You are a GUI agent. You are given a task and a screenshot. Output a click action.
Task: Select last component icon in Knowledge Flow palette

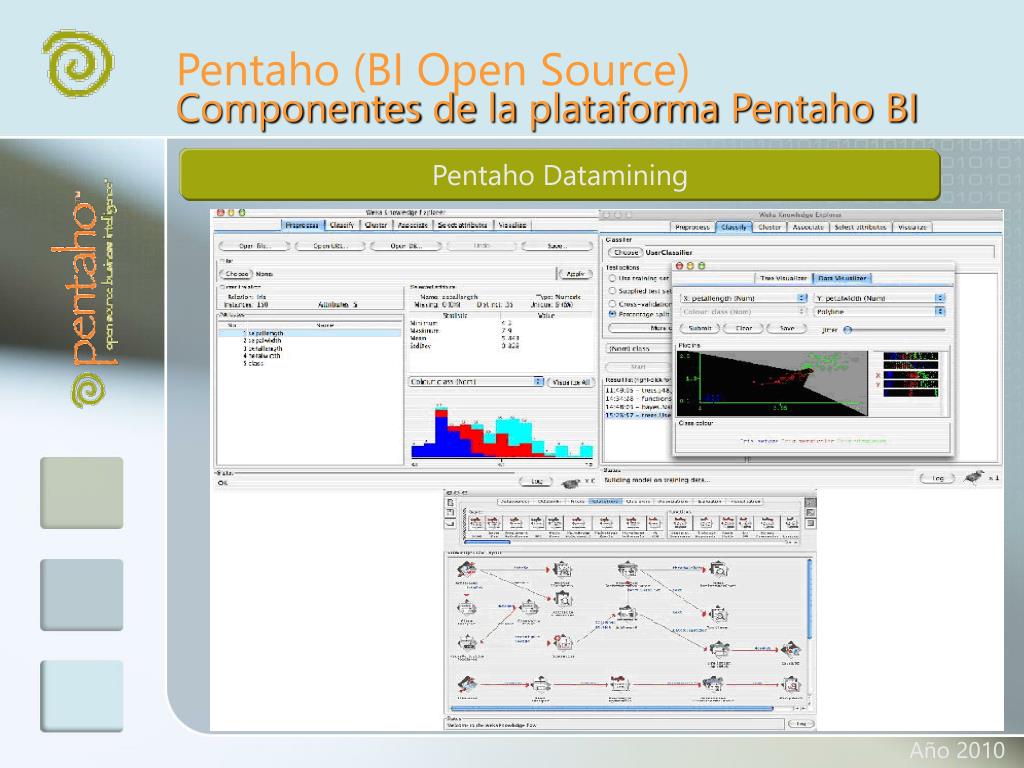[x=790, y=522]
